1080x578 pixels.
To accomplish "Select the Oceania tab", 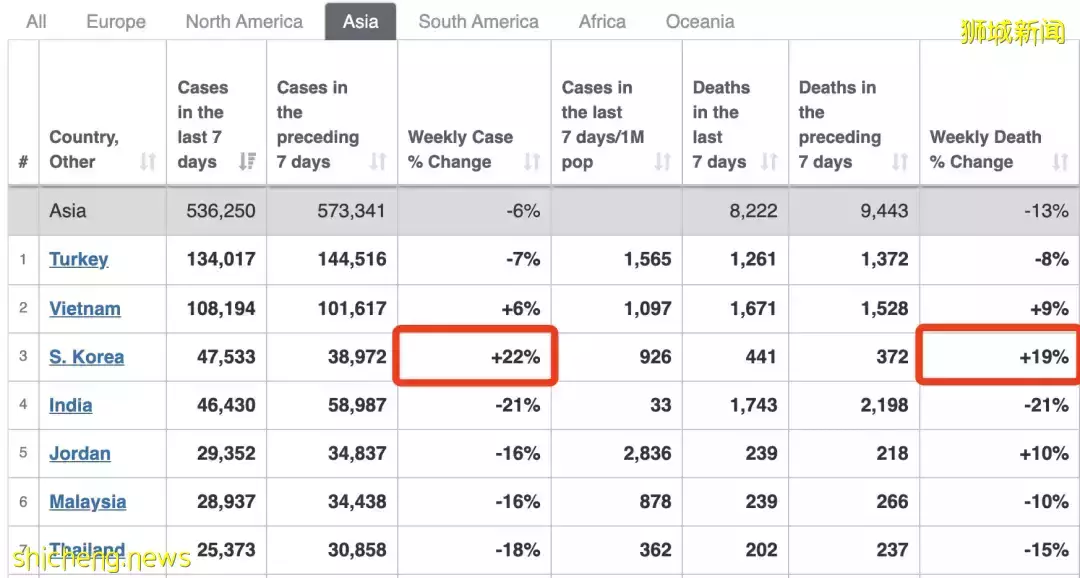I will [x=700, y=21].
